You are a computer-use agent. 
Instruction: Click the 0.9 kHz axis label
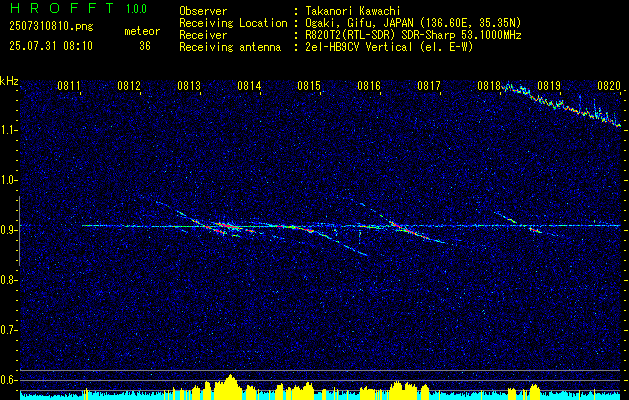point(8,230)
